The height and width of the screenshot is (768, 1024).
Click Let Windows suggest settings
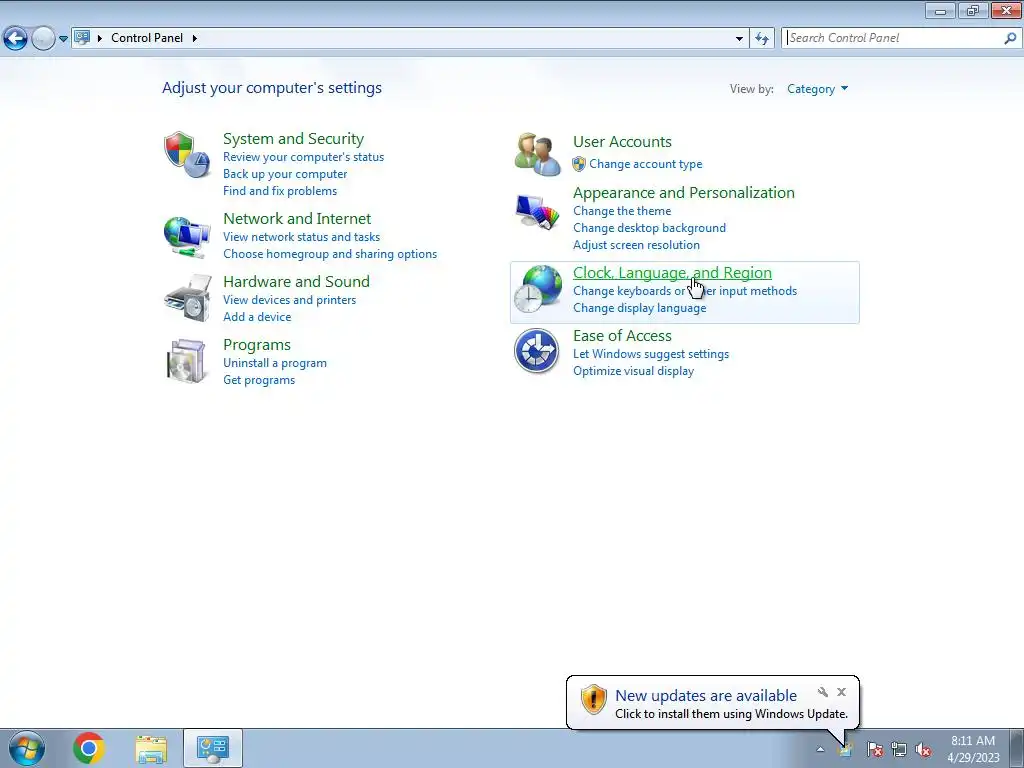tap(650, 354)
